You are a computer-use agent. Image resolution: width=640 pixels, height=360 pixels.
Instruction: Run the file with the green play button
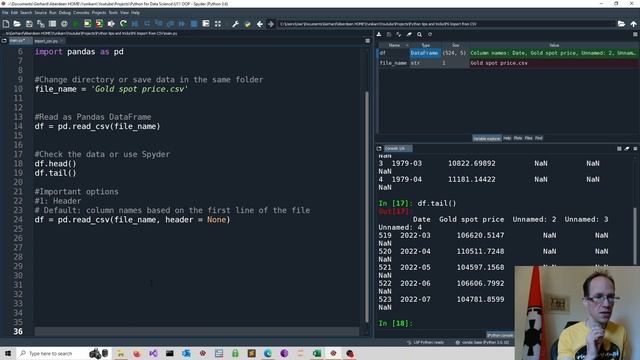coord(76,24)
